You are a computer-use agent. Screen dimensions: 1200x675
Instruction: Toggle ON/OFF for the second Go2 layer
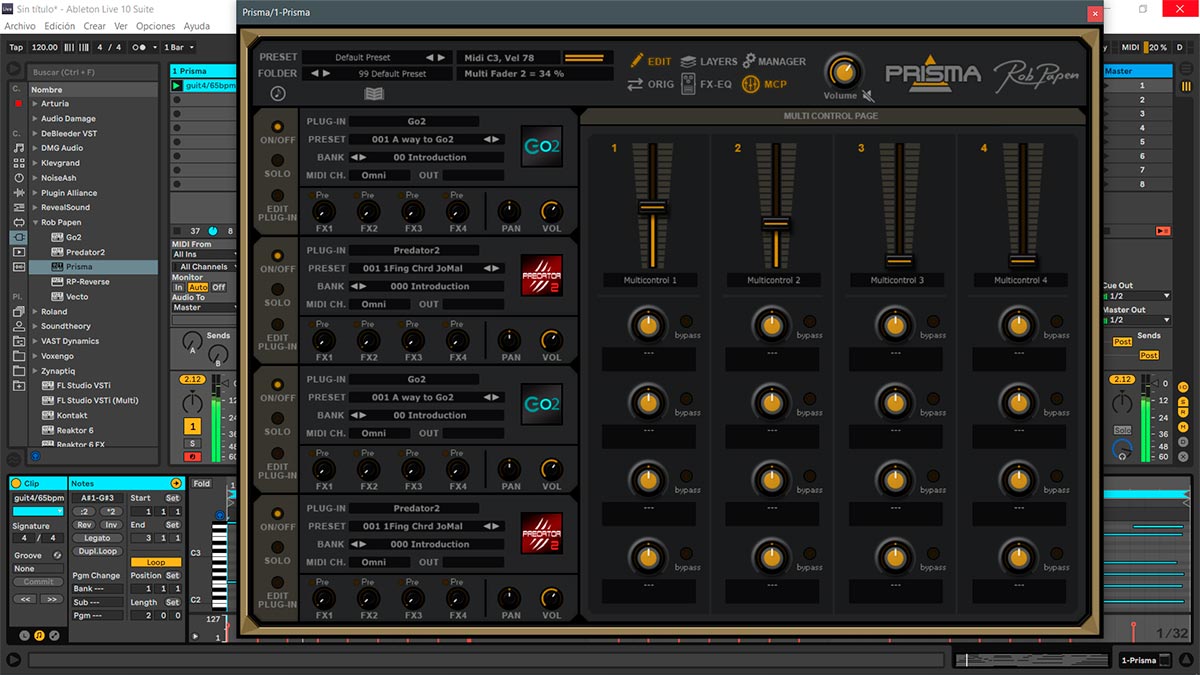(276, 385)
